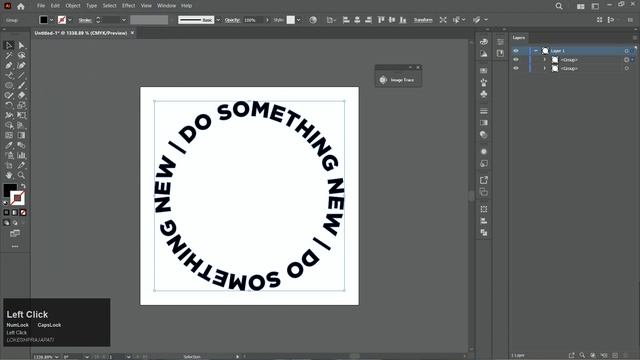Open search with magnifier icon
The height and width of the screenshot is (360, 640).
(x=559, y=6)
